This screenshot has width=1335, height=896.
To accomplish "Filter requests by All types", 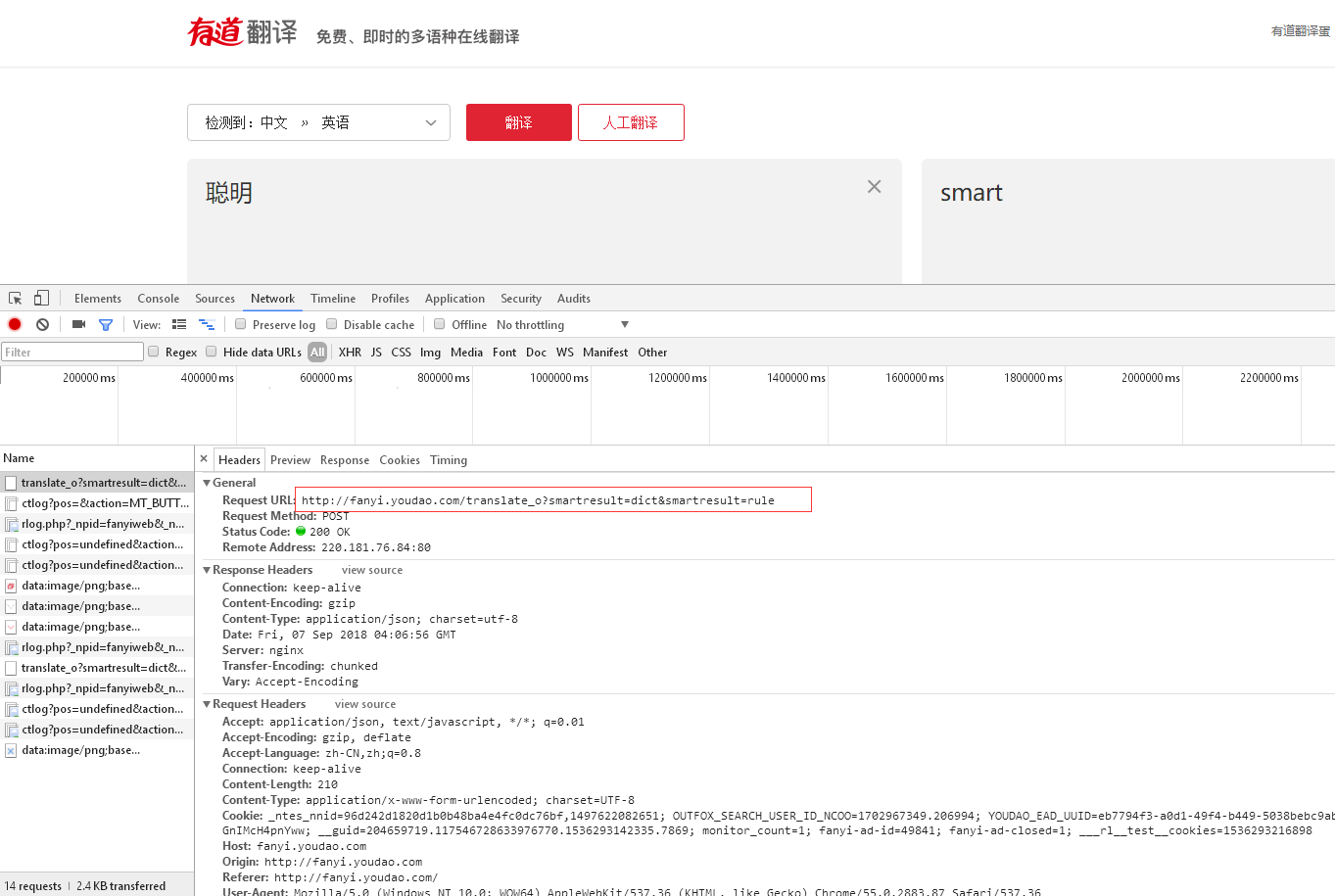I will 317,353.
